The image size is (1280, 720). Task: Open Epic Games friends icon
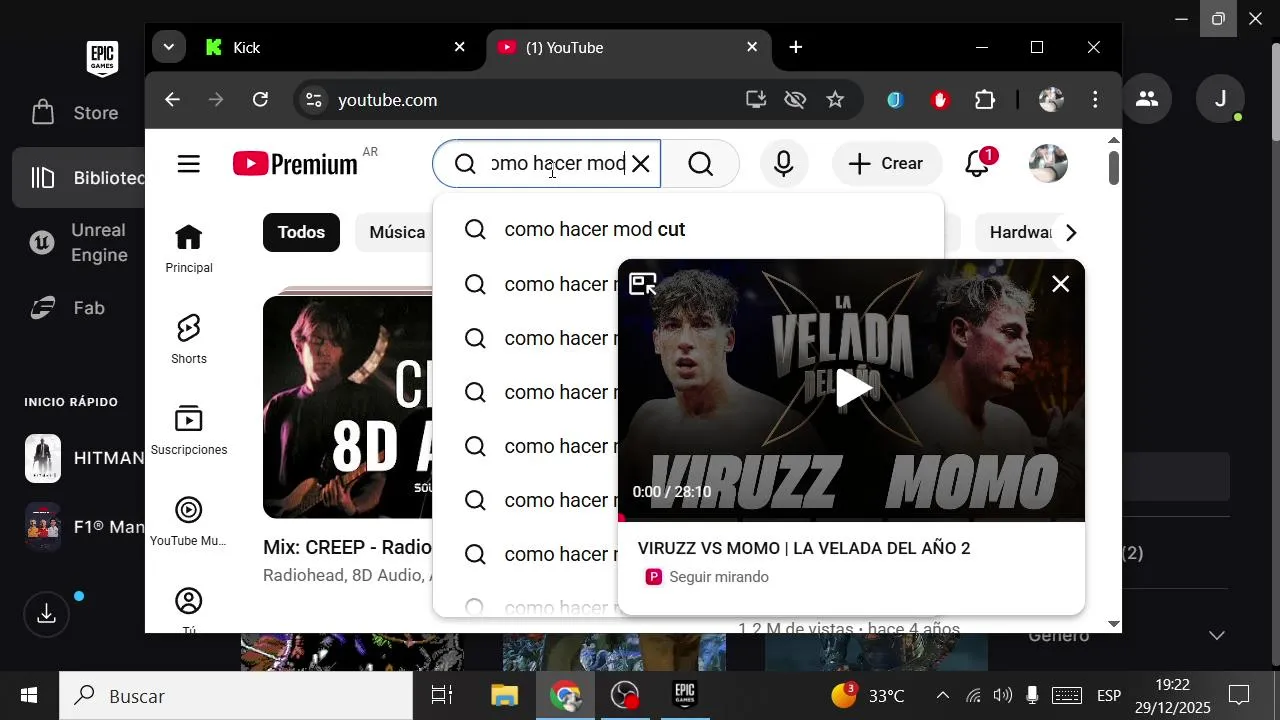[x=1147, y=99]
